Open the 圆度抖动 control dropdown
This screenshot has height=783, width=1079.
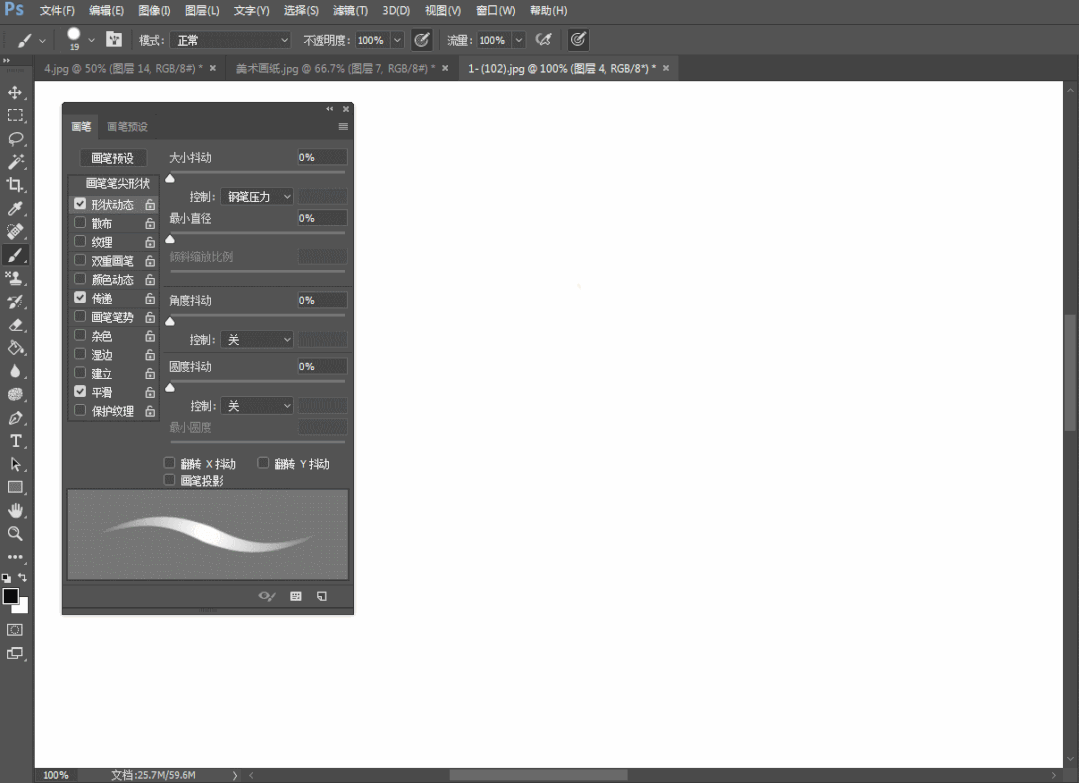[x=257, y=406]
